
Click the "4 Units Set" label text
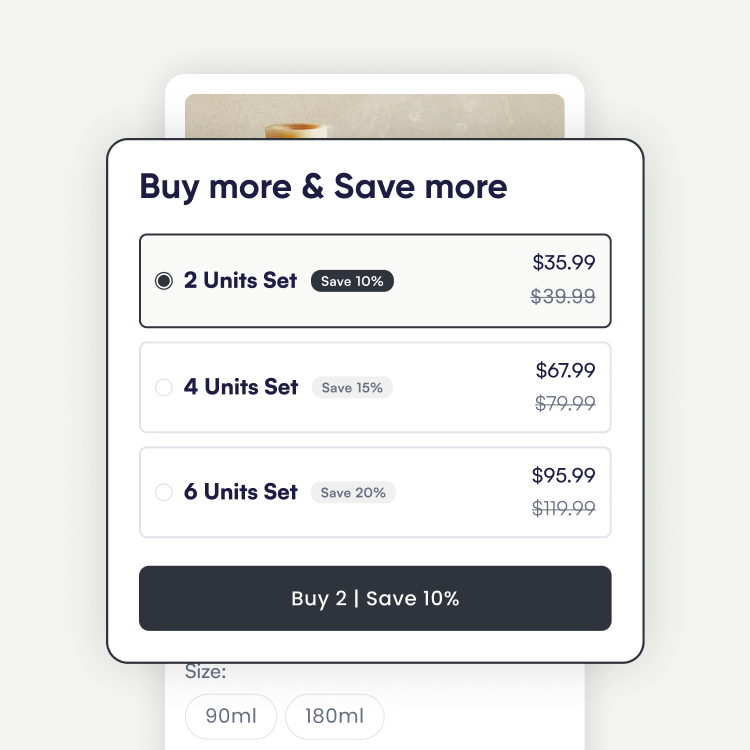click(241, 387)
